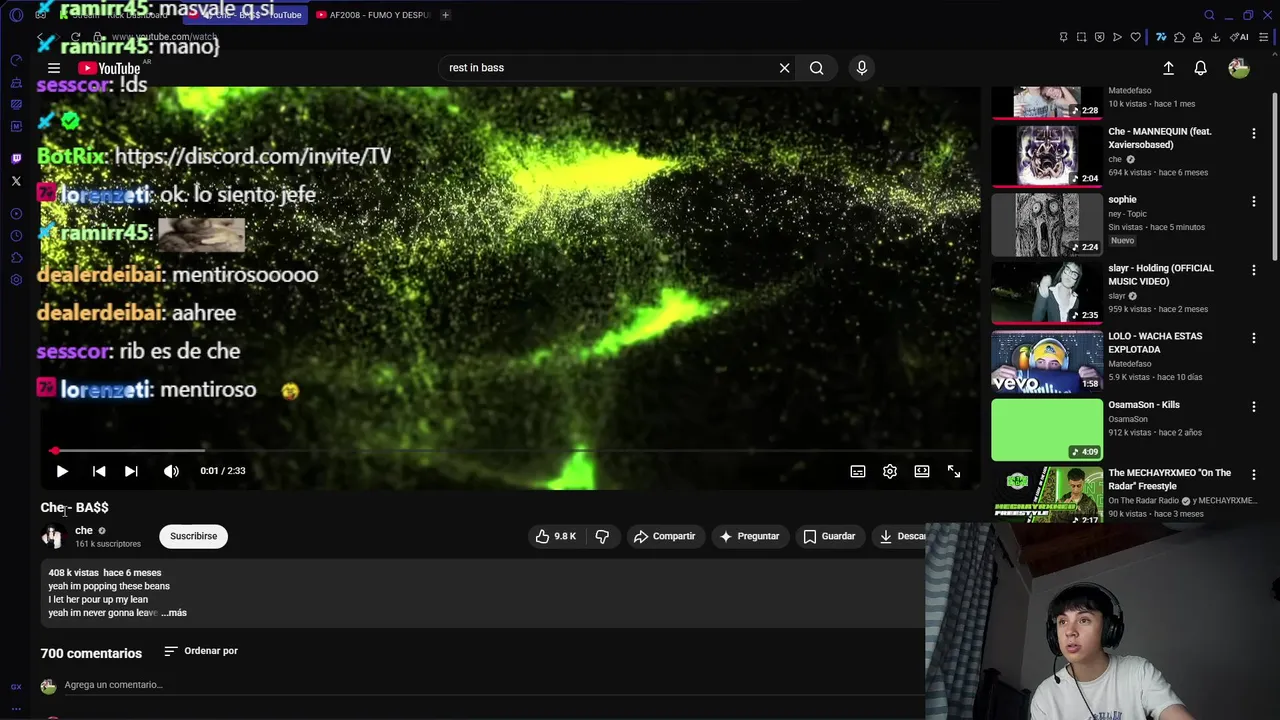Open options for 'slayr - Holding' video
Screen dimensions: 1280x720
[1253, 270]
